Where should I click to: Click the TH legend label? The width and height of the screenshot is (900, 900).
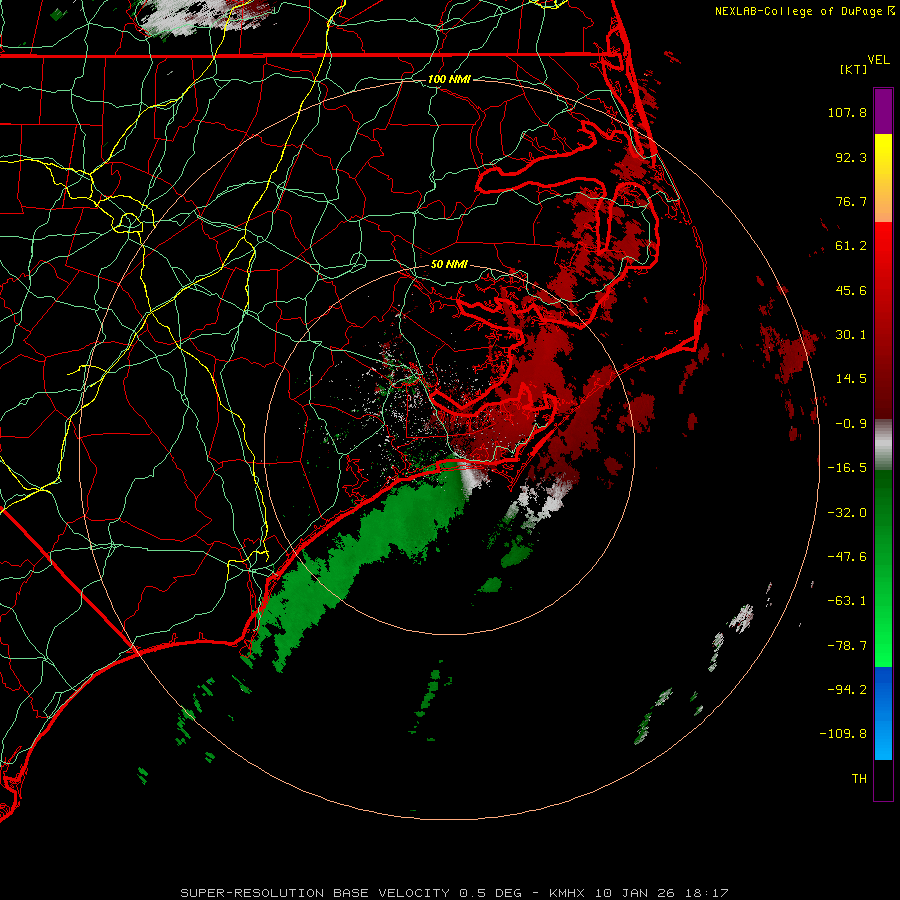point(859,779)
